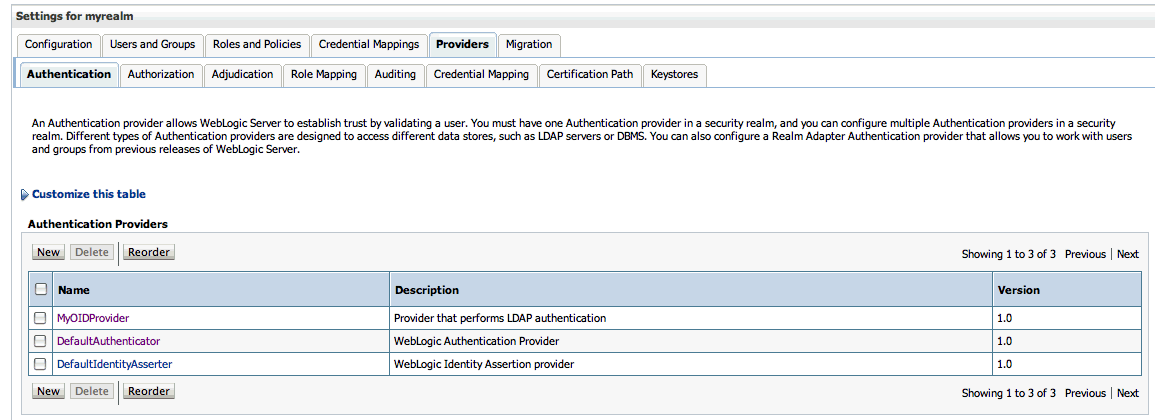The width and height of the screenshot is (1155, 420).
Task: Click the top Reorder button
Action: click(149, 253)
